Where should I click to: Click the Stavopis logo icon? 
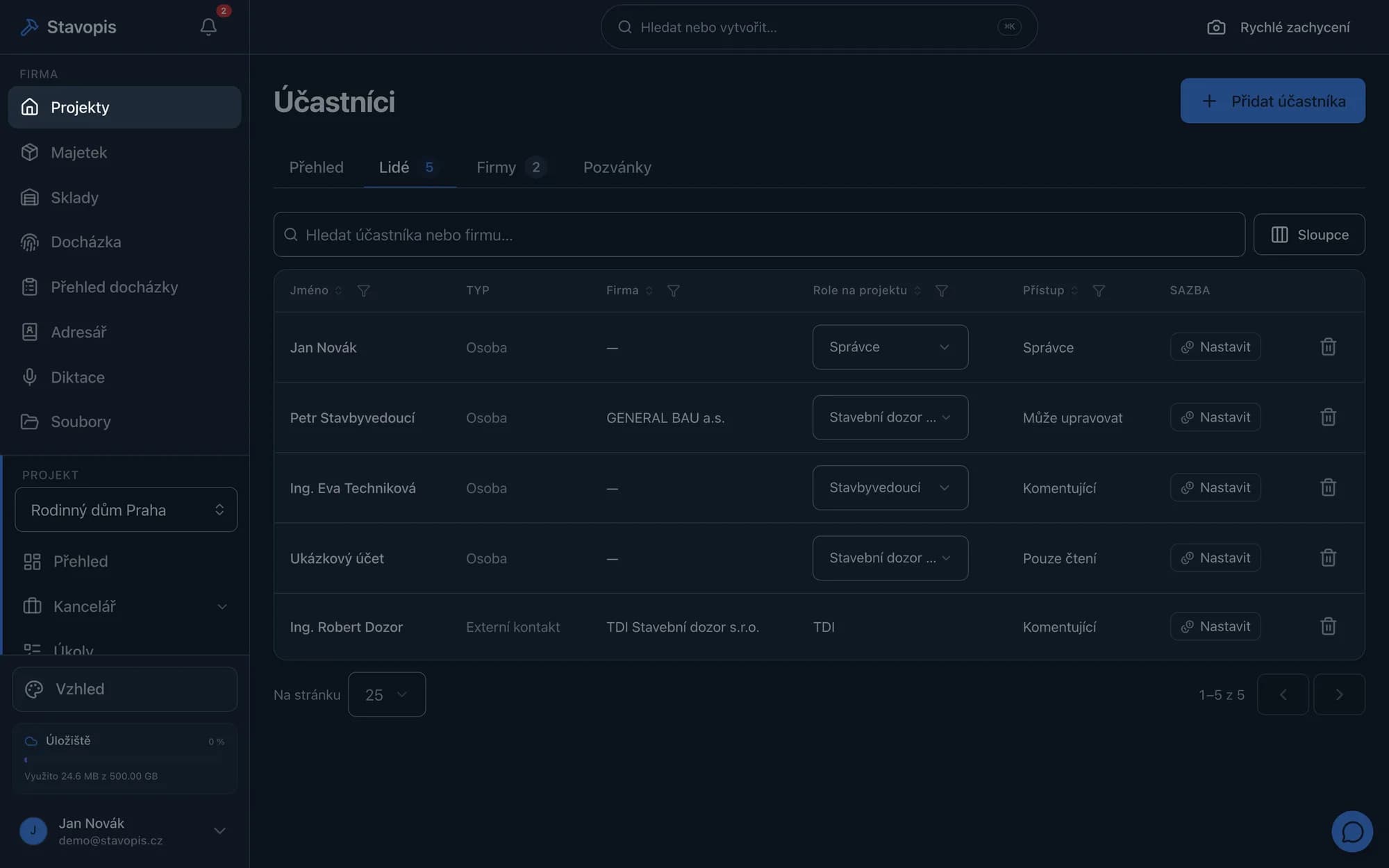[29, 27]
